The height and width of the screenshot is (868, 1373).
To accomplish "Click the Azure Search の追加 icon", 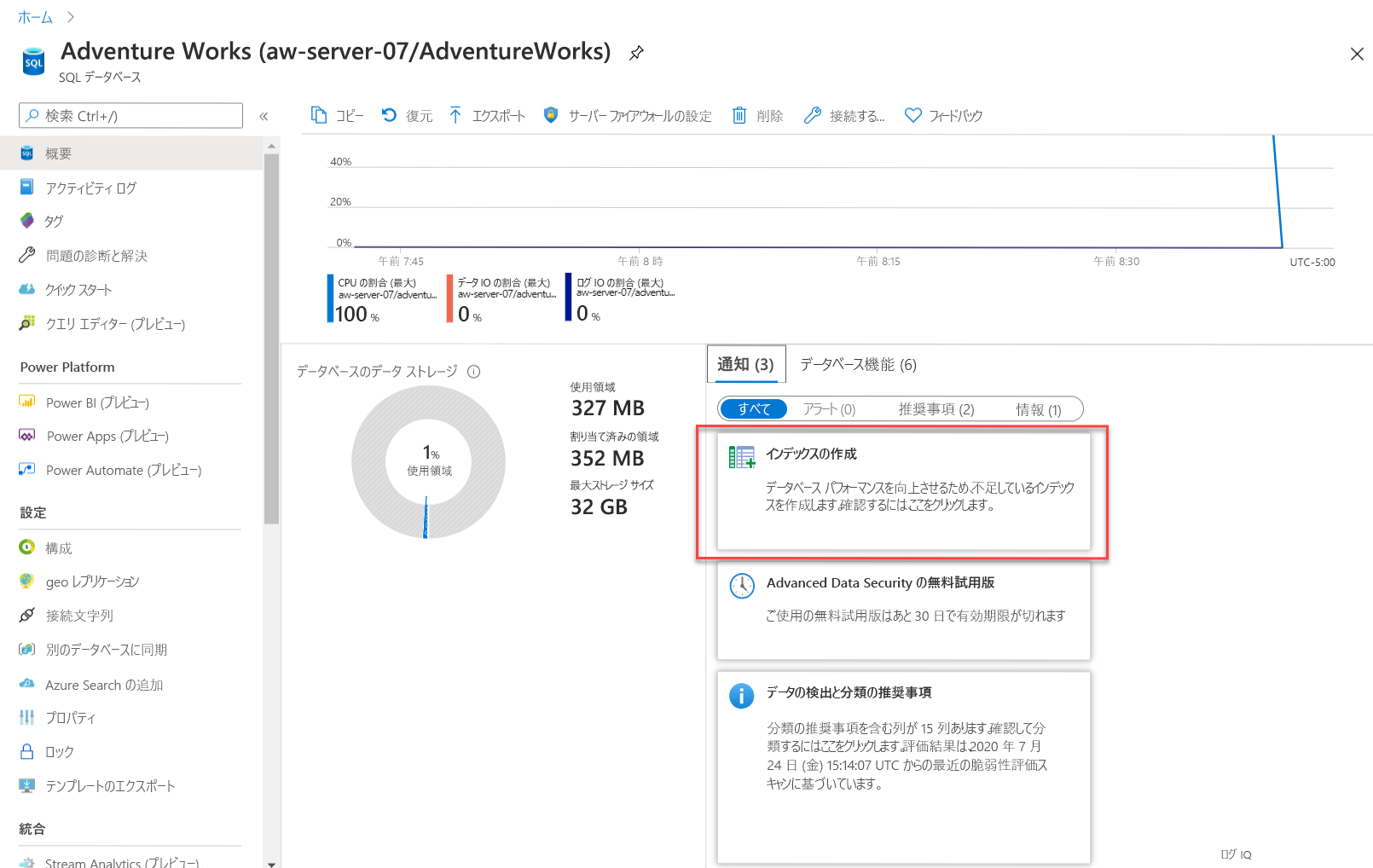I will [27, 684].
